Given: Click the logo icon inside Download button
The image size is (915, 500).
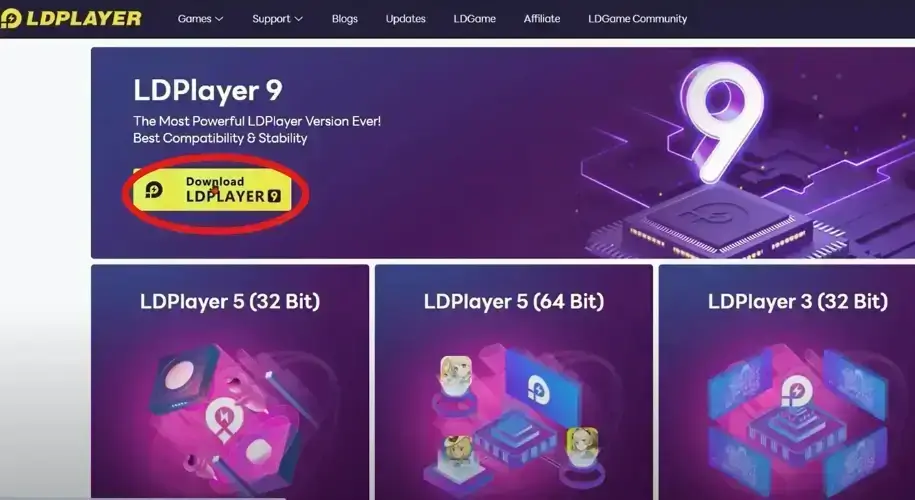Looking at the screenshot, I should point(154,190).
